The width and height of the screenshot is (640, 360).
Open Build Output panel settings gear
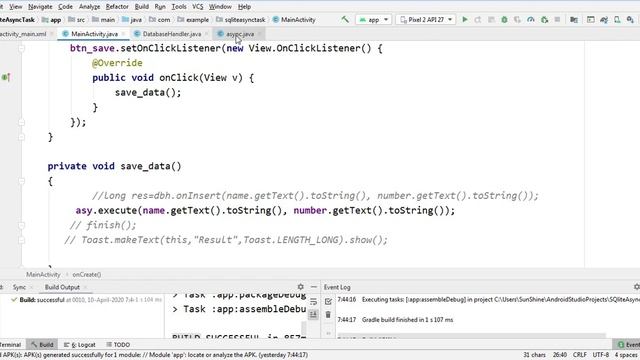[x=301, y=287]
